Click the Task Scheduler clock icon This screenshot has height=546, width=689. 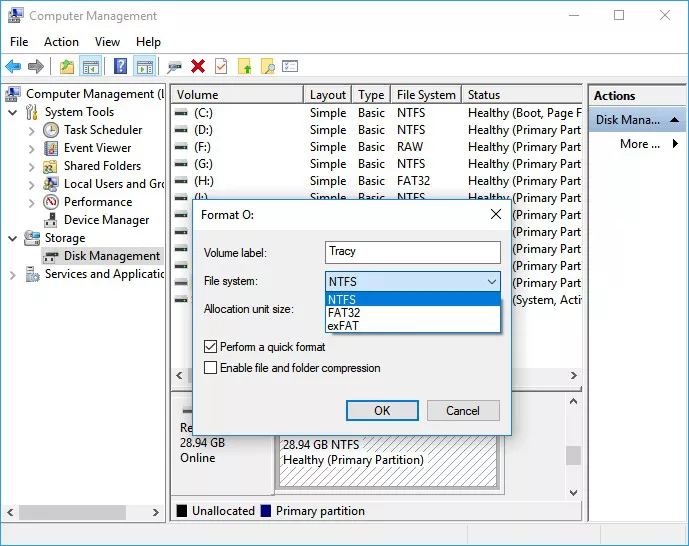[x=52, y=130]
